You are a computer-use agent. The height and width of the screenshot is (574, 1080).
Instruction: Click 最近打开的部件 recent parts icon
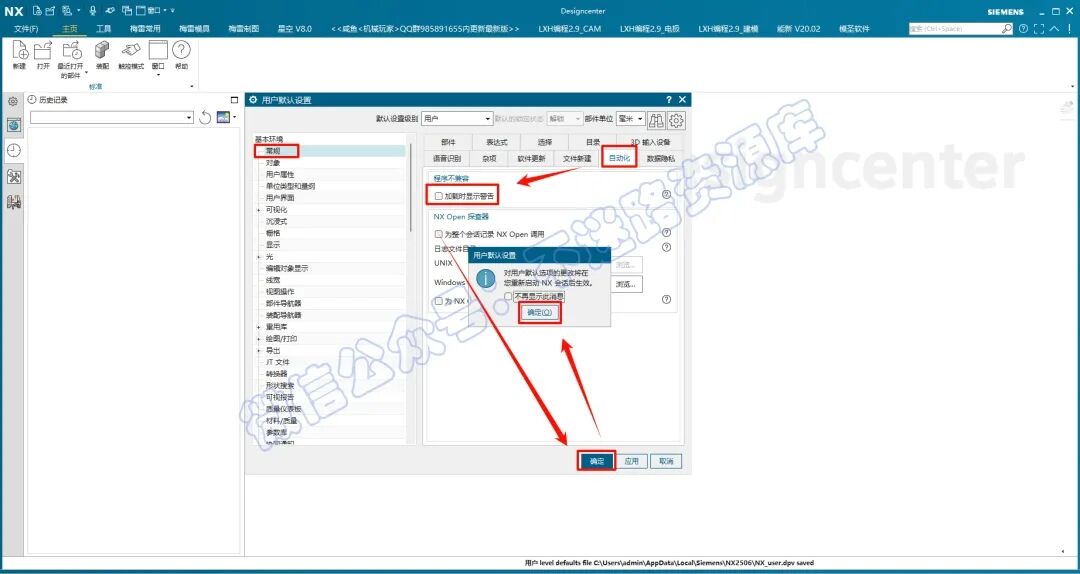tap(71, 50)
